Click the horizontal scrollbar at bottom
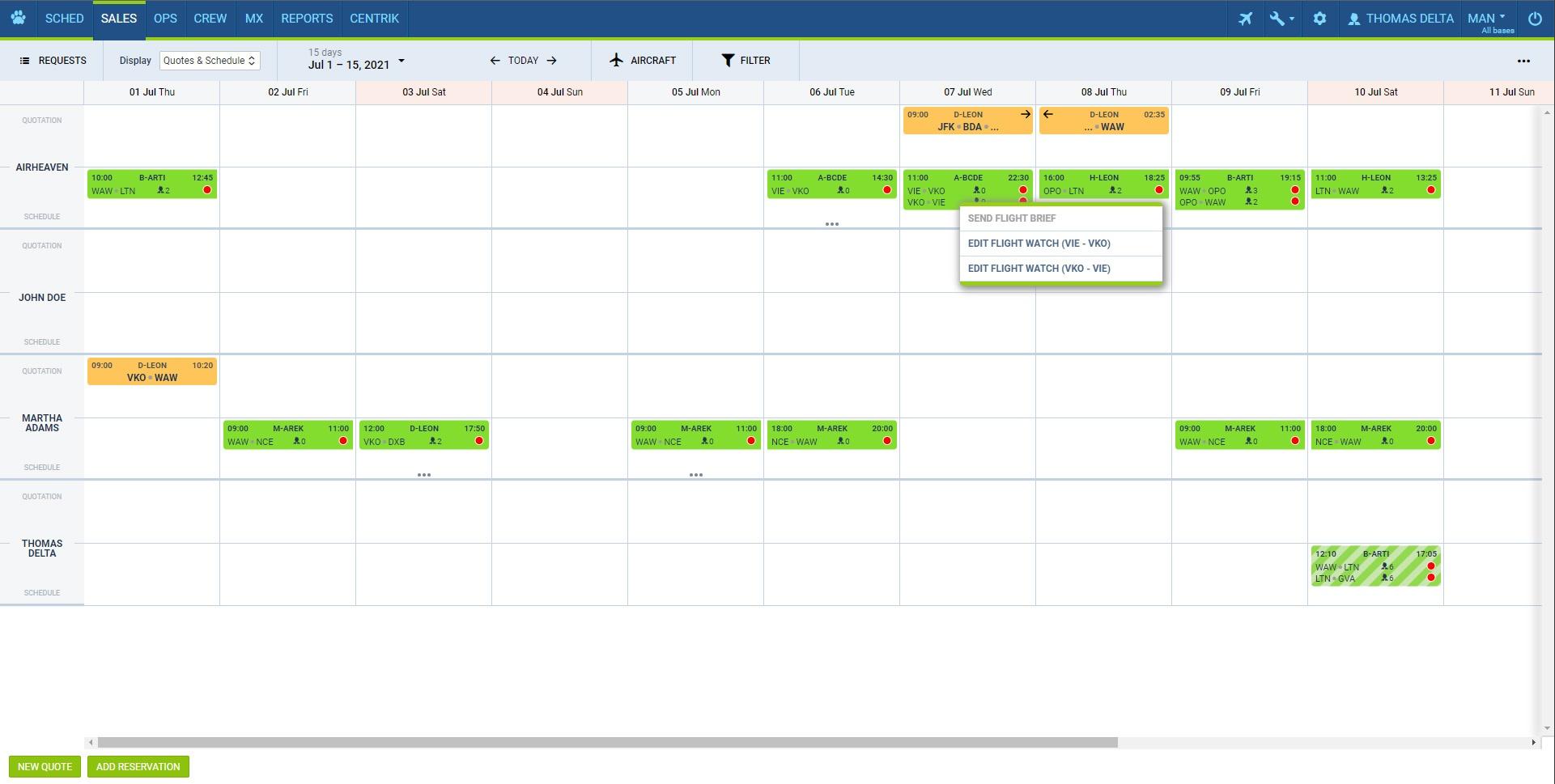The width and height of the screenshot is (1555, 784). (x=607, y=743)
